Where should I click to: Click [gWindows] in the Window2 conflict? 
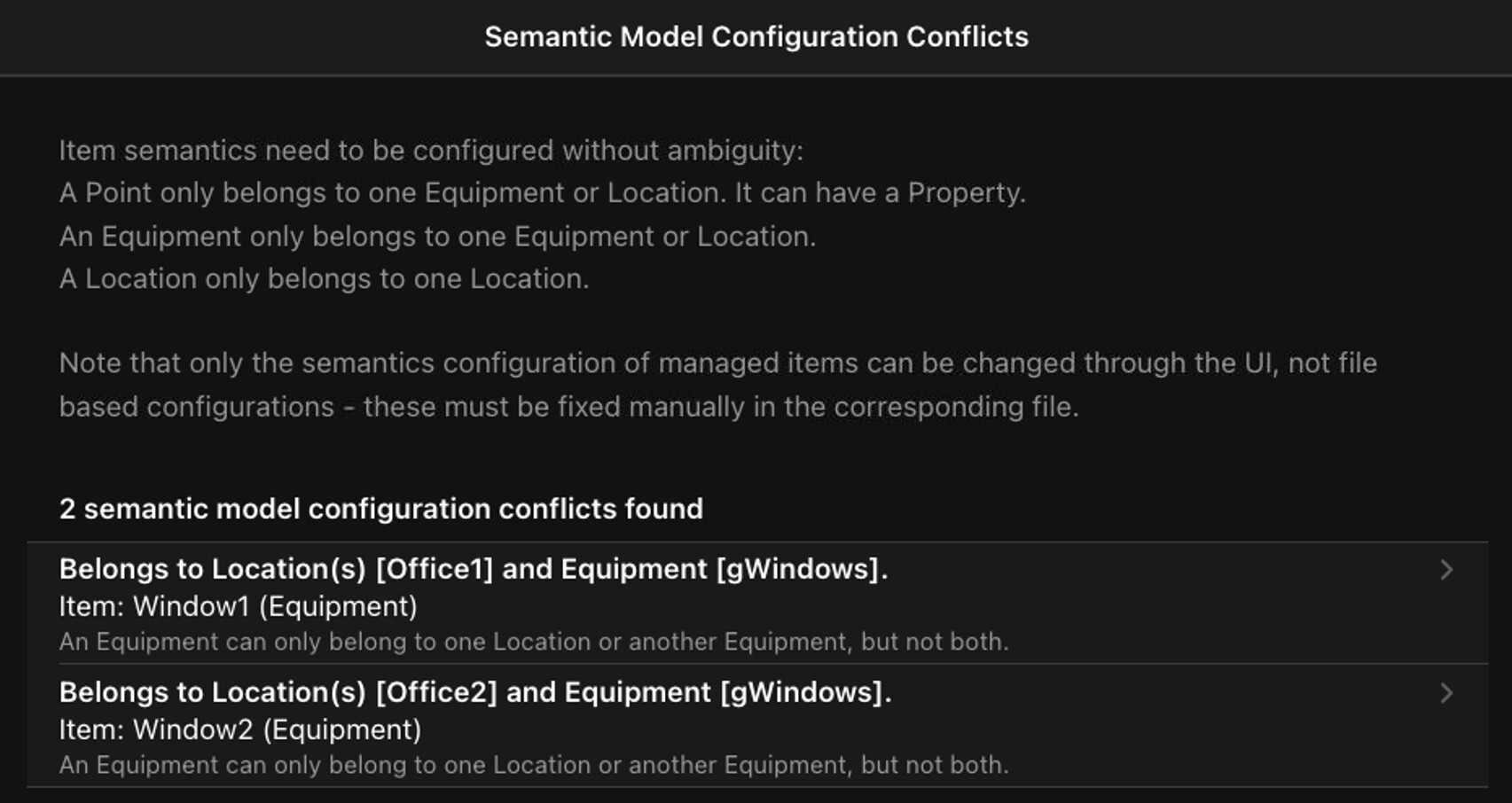point(805,692)
